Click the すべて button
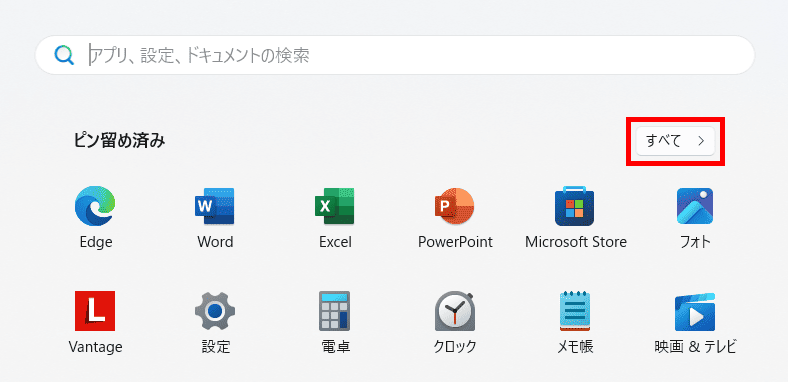Viewport: 788px width, 382px height. [x=675, y=141]
